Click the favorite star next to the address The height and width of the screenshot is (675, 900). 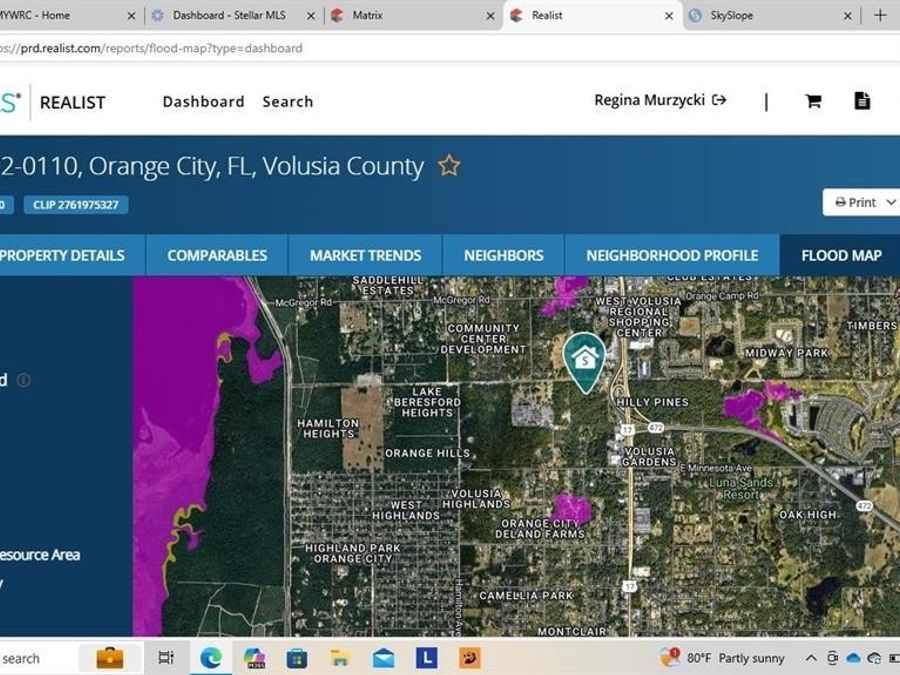pyautogui.click(x=449, y=166)
